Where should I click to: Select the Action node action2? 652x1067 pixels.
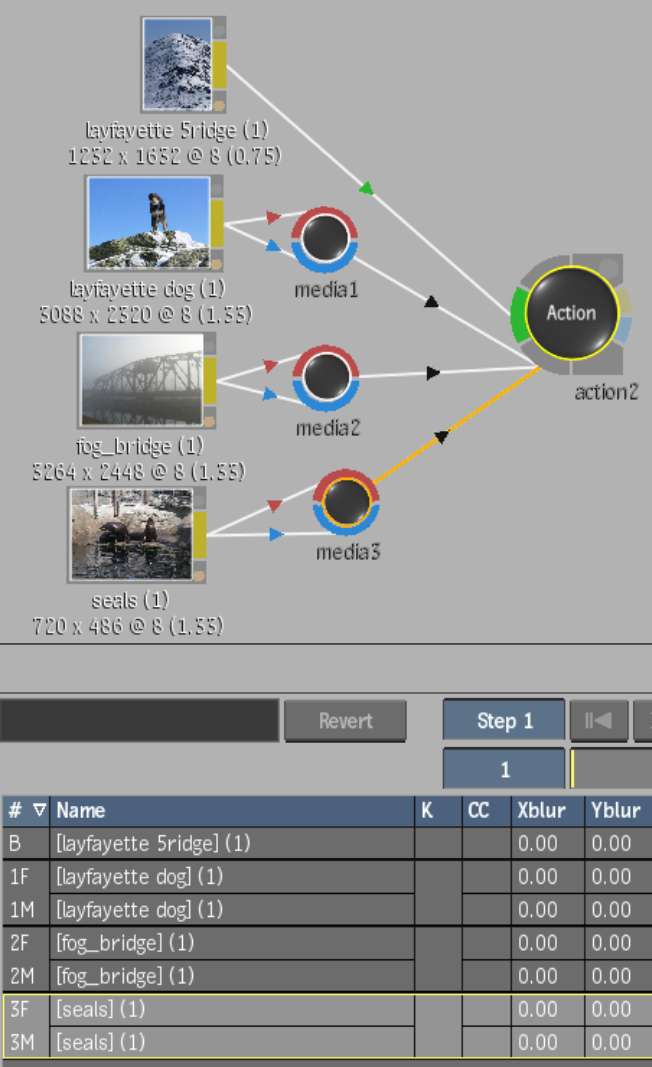(570, 313)
